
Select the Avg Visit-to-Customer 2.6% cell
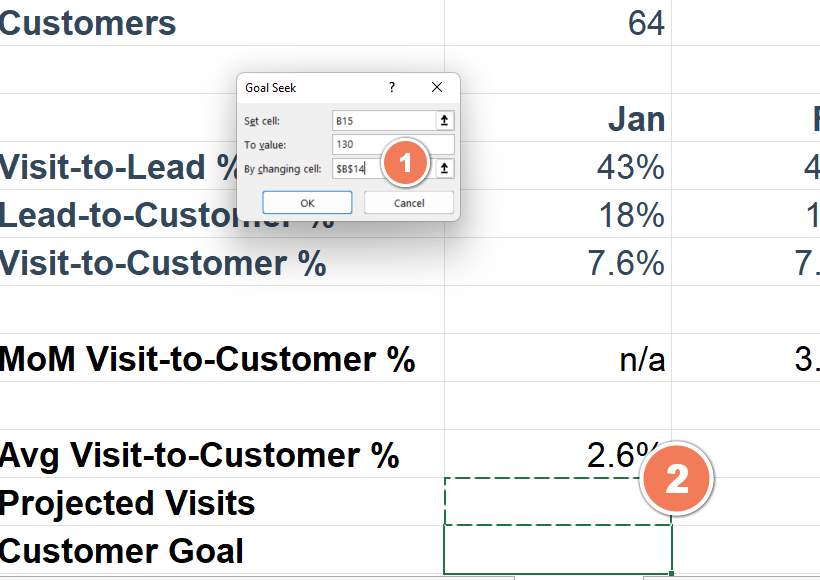point(558,453)
